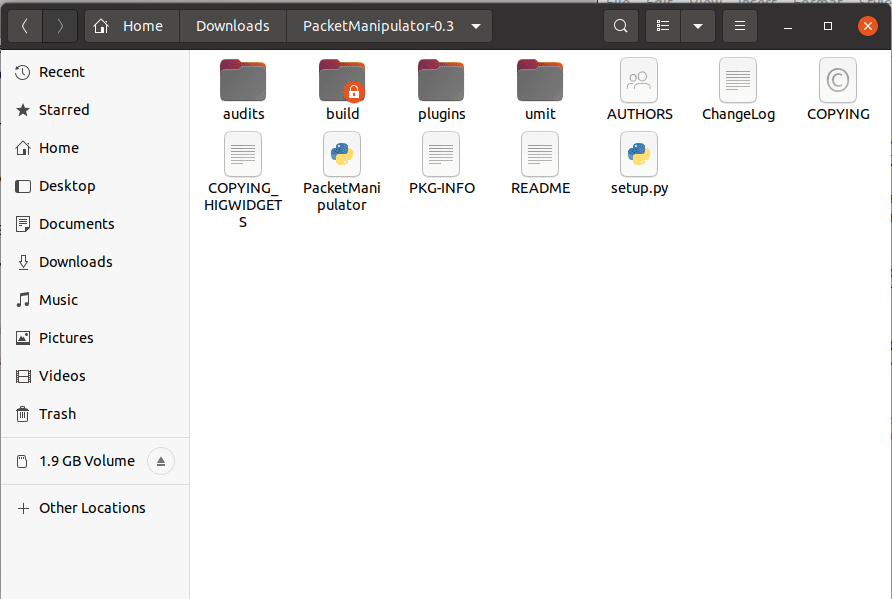The width and height of the screenshot is (892, 599).
Task: Open the hamburger main menu
Action: point(740,26)
